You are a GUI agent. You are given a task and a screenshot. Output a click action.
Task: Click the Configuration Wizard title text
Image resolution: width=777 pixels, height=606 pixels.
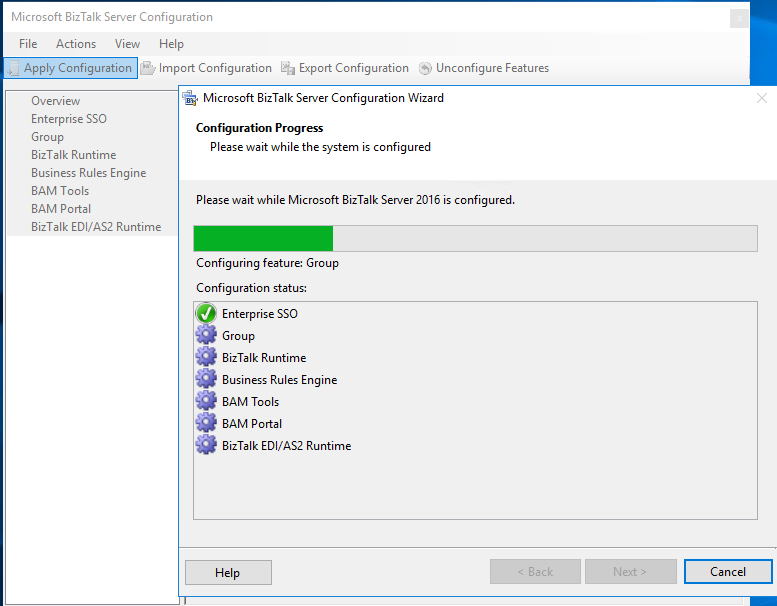point(323,98)
